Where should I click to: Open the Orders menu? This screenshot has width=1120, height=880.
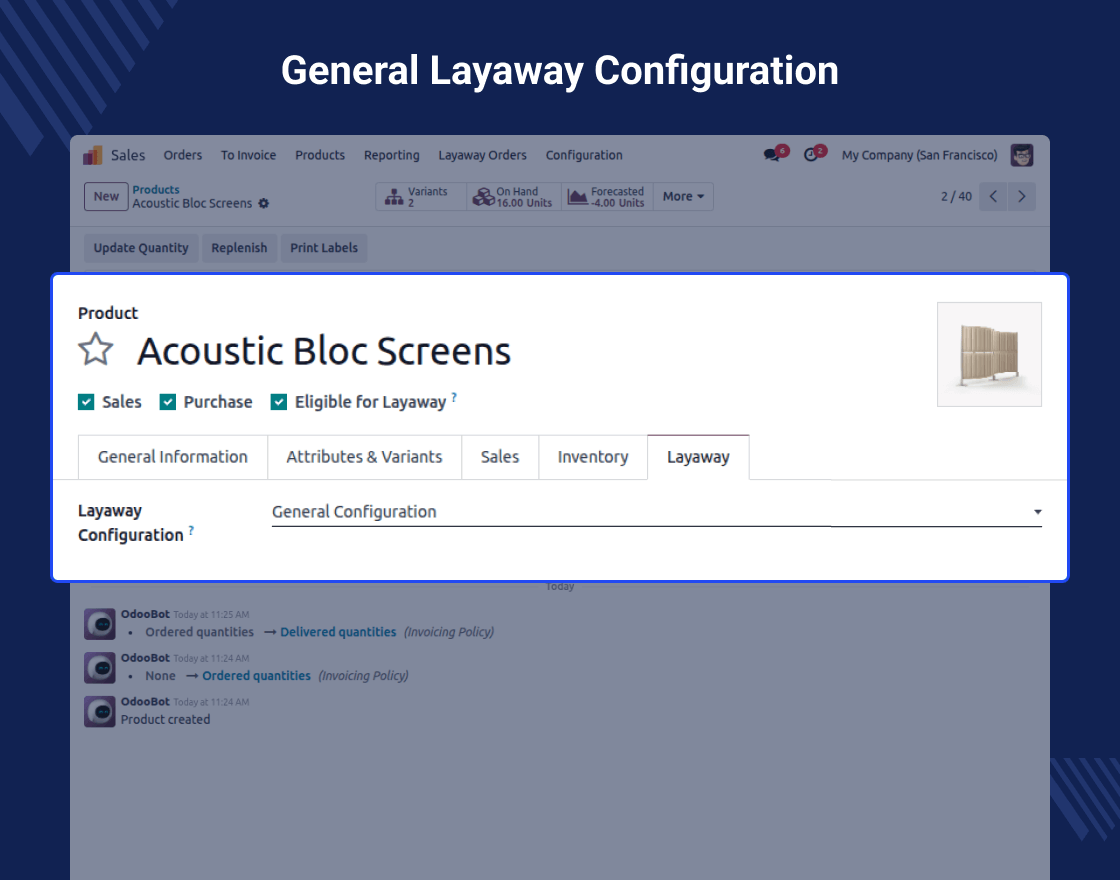pos(183,155)
